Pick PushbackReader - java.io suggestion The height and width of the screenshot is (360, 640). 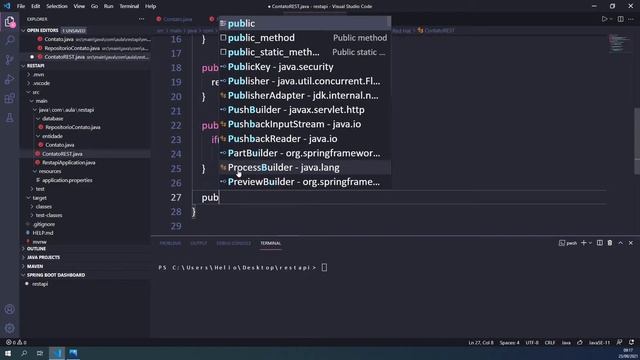coord(304,139)
